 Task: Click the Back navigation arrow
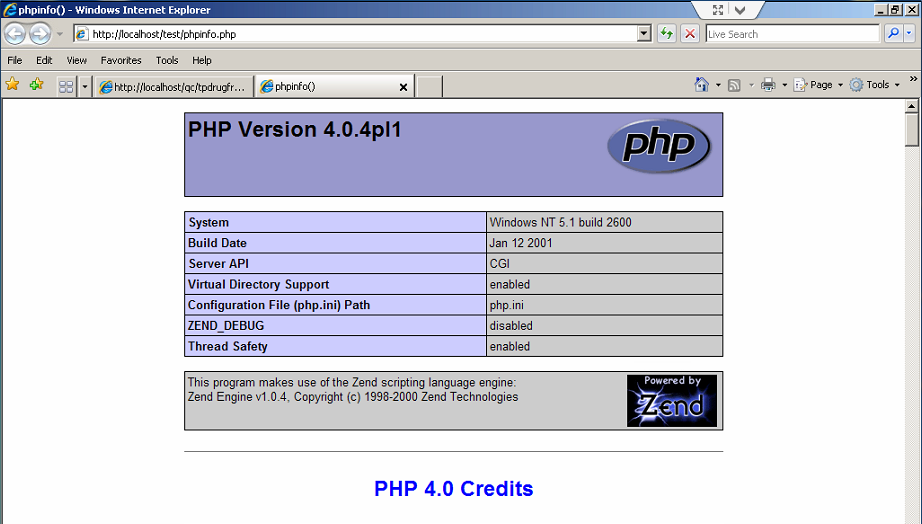(15, 34)
